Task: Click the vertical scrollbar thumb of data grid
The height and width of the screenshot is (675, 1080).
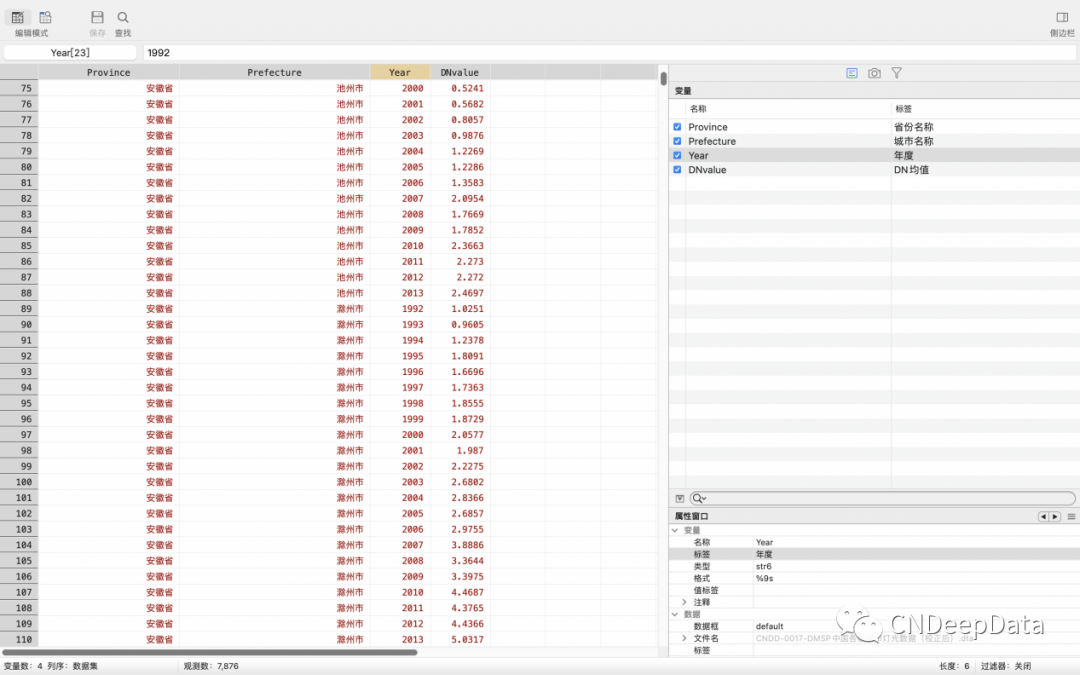Action: (663, 79)
